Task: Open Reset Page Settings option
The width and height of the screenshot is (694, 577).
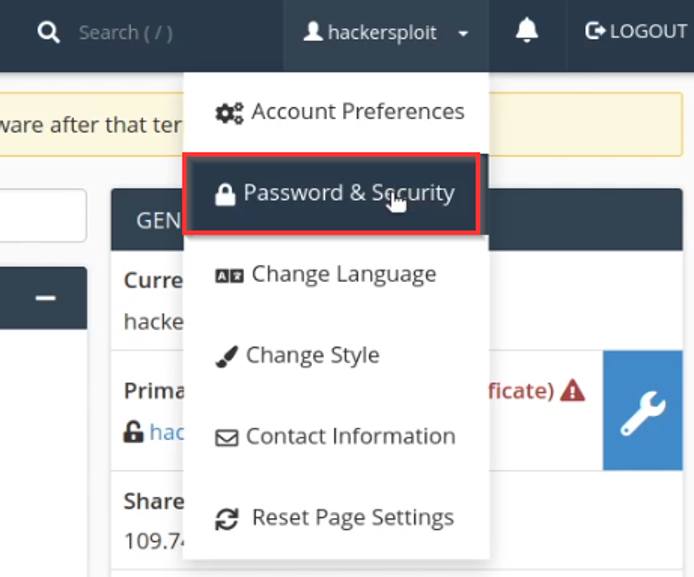Action: pyautogui.click(x=352, y=518)
